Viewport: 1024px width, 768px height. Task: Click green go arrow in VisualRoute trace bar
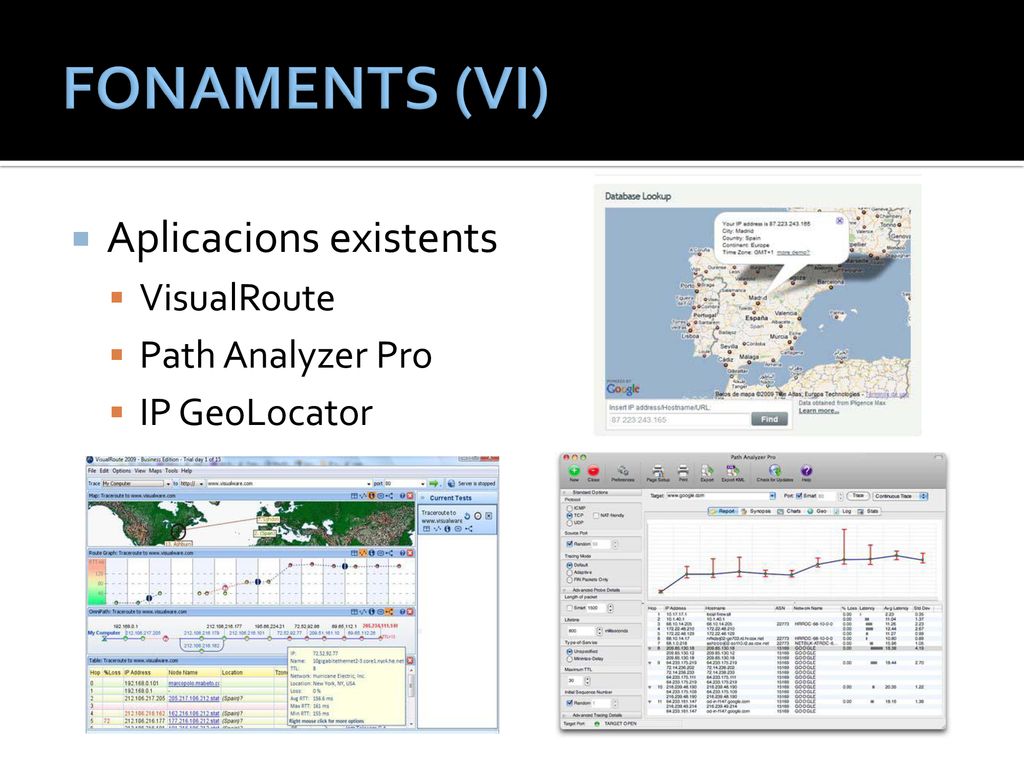pyautogui.click(x=433, y=483)
